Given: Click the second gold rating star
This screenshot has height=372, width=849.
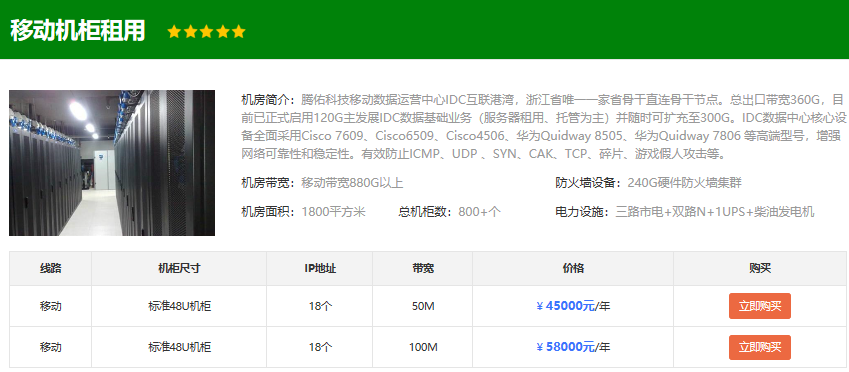Looking at the screenshot, I should 190,32.
